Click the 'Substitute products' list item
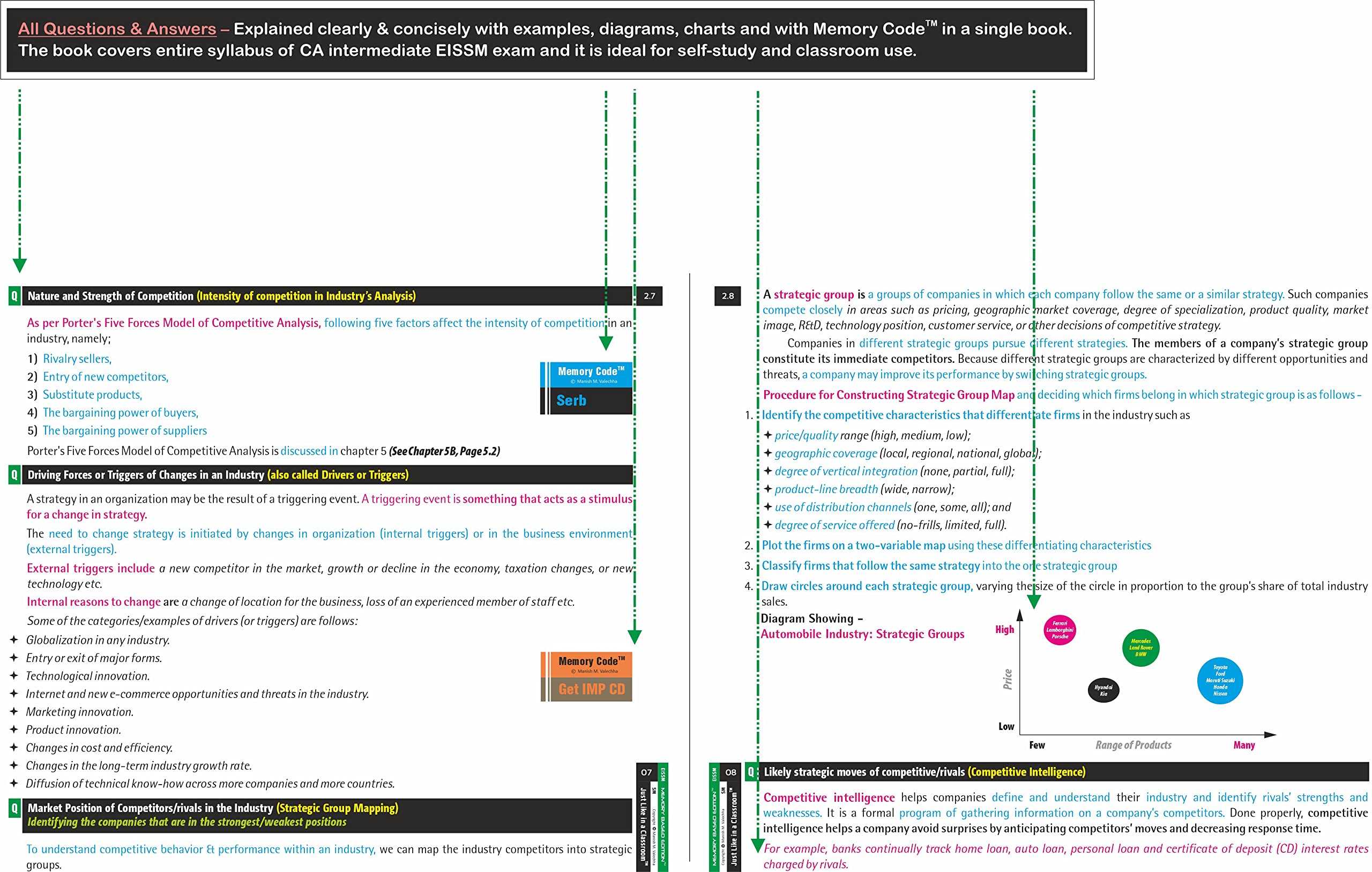Viewport: 1372px width, 872px height. tap(92, 394)
